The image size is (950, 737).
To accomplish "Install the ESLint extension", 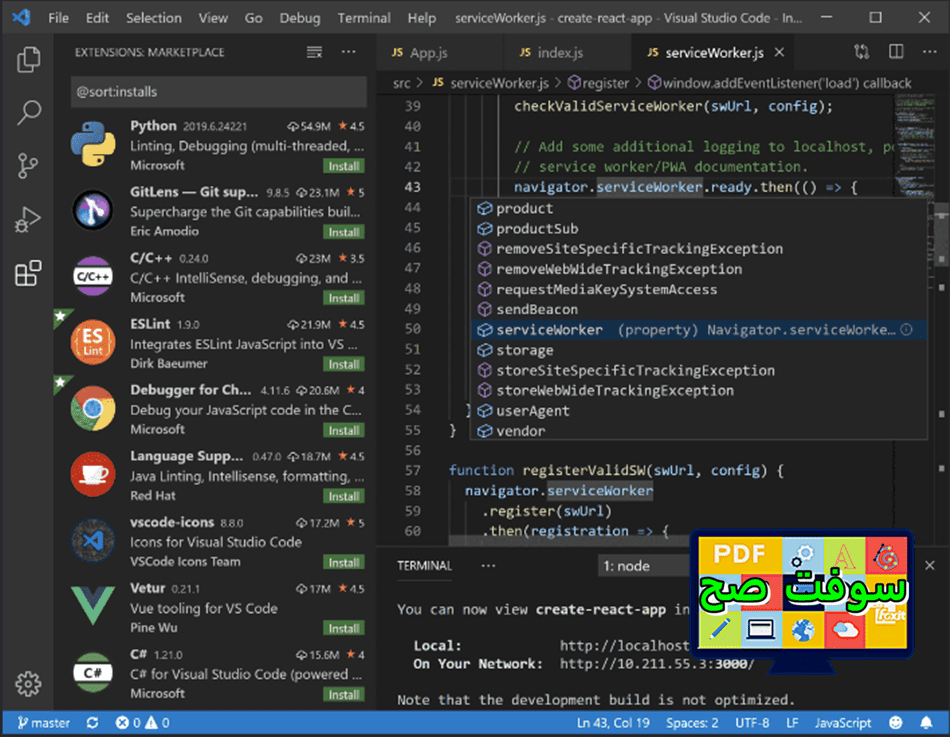I will (x=343, y=363).
